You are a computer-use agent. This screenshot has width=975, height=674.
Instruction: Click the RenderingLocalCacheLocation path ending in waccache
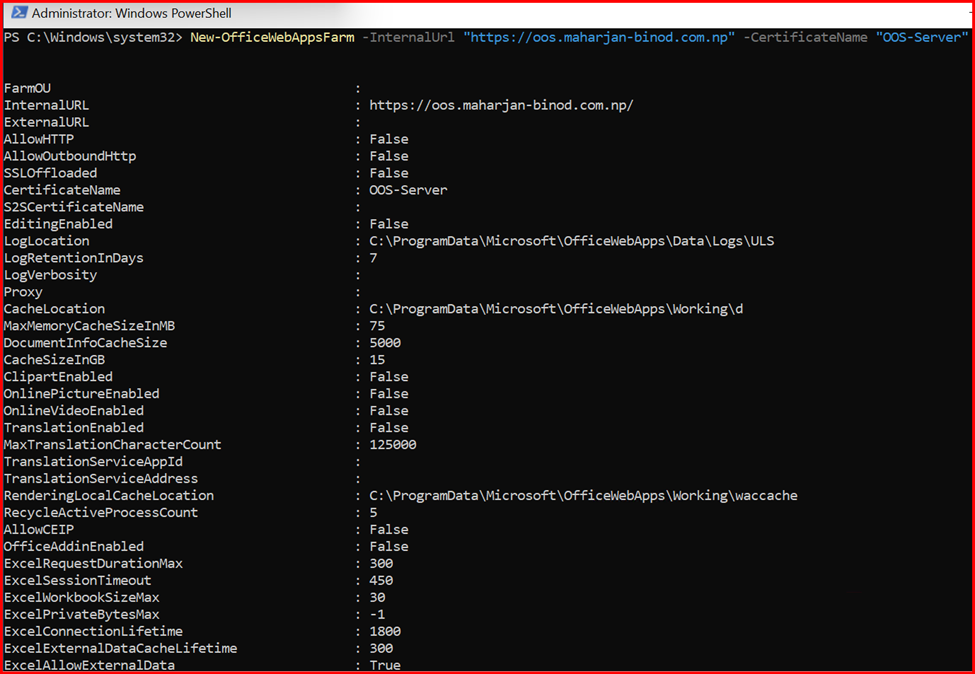[x=583, y=496]
